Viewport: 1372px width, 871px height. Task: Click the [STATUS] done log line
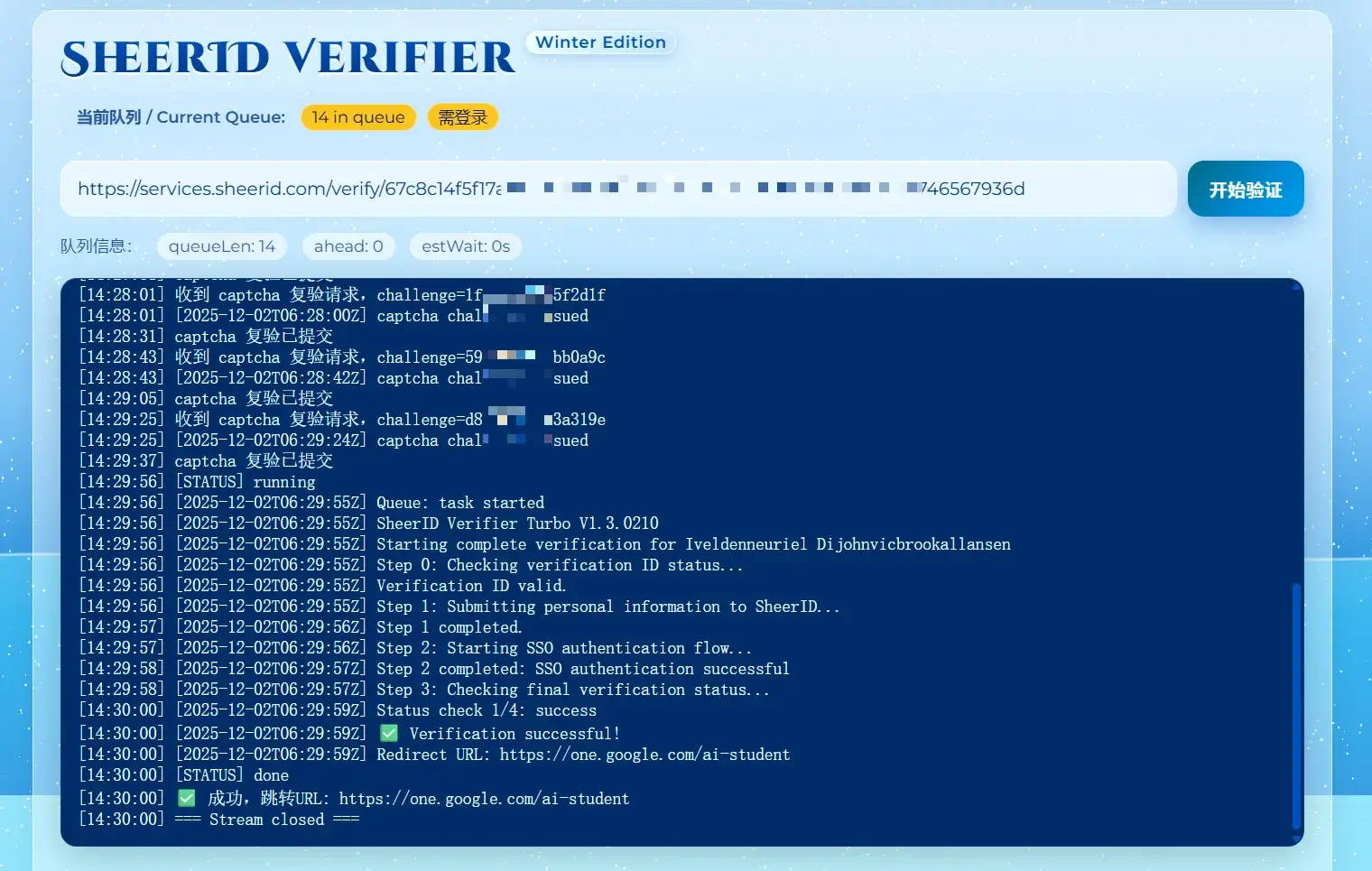click(x=232, y=775)
